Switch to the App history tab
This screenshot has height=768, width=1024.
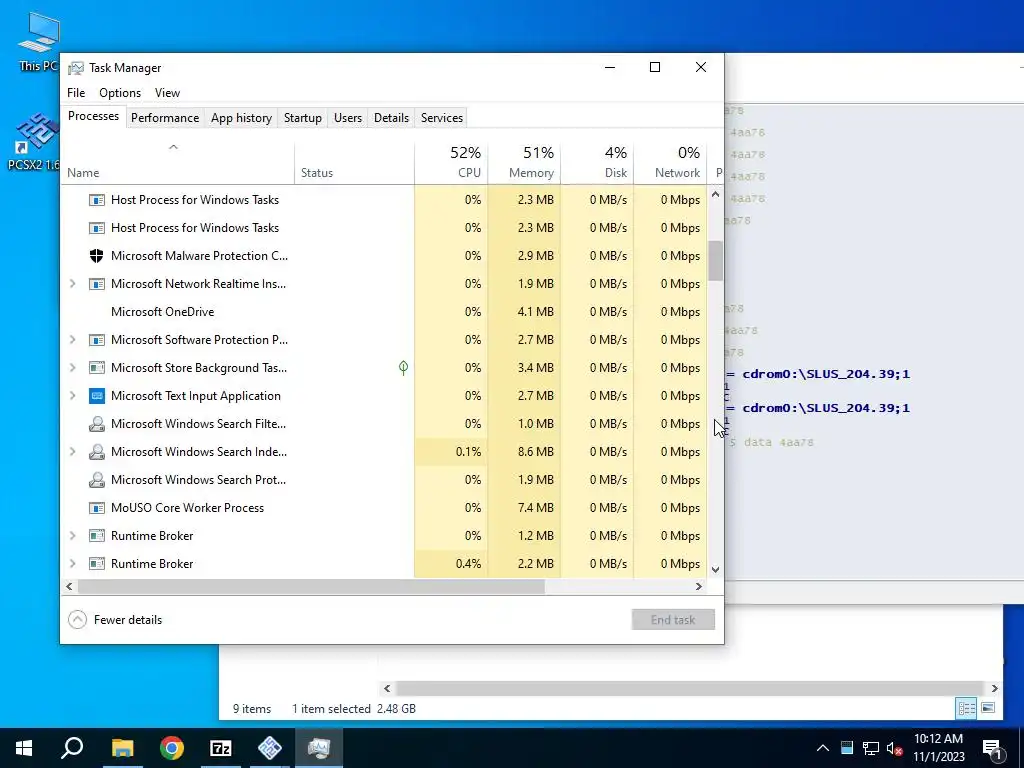coord(241,118)
